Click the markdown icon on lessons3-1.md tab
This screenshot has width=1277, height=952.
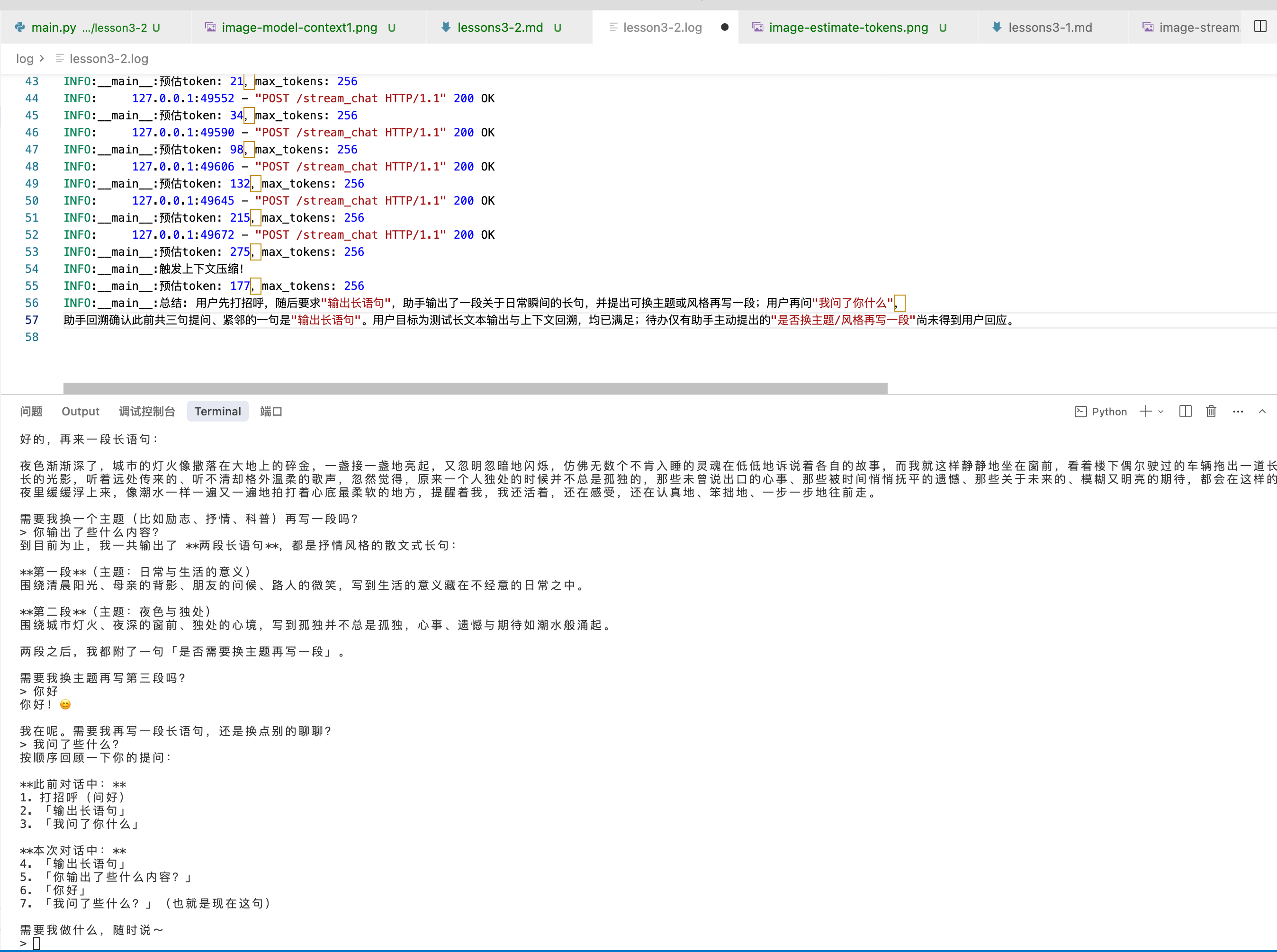pos(997,27)
